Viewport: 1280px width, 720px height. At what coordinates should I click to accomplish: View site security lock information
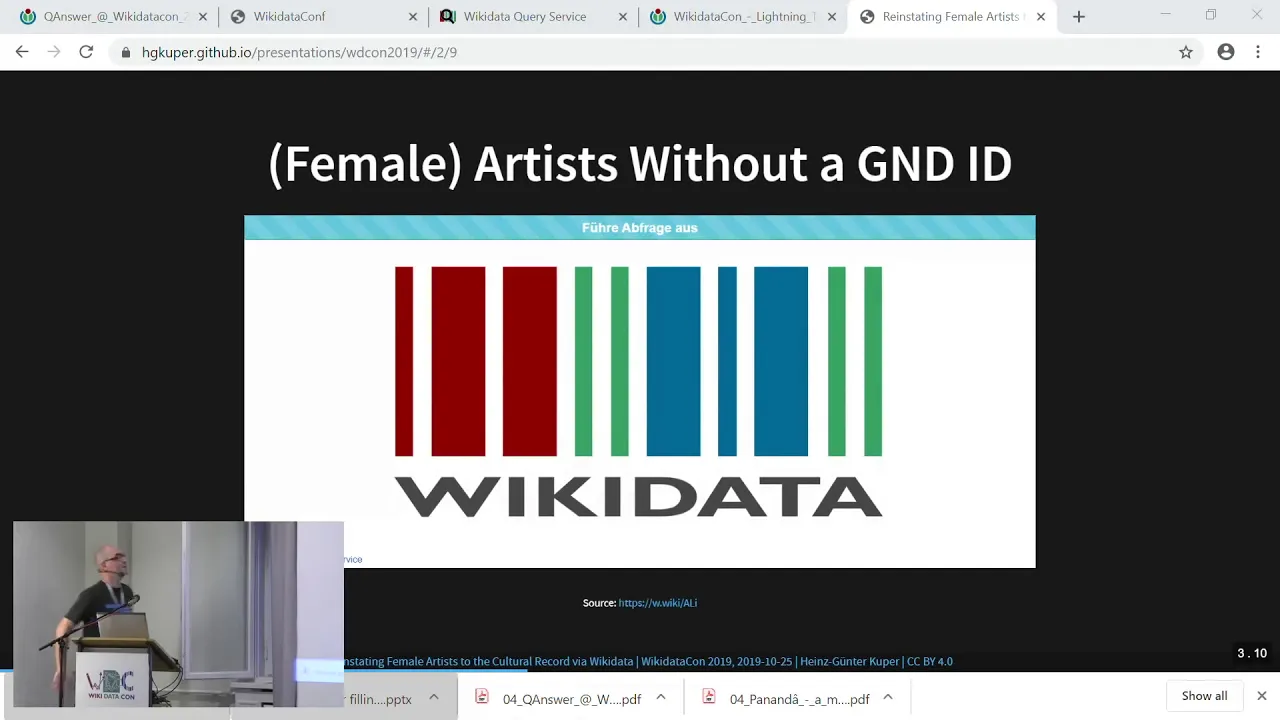pyautogui.click(x=125, y=52)
